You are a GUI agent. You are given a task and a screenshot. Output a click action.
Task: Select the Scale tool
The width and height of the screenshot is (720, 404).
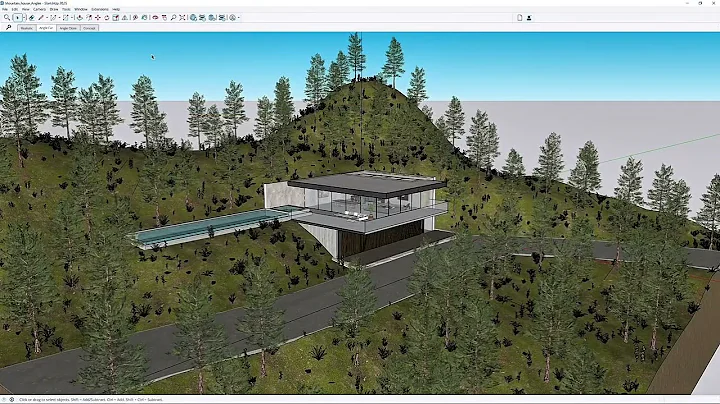tap(116, 17)
